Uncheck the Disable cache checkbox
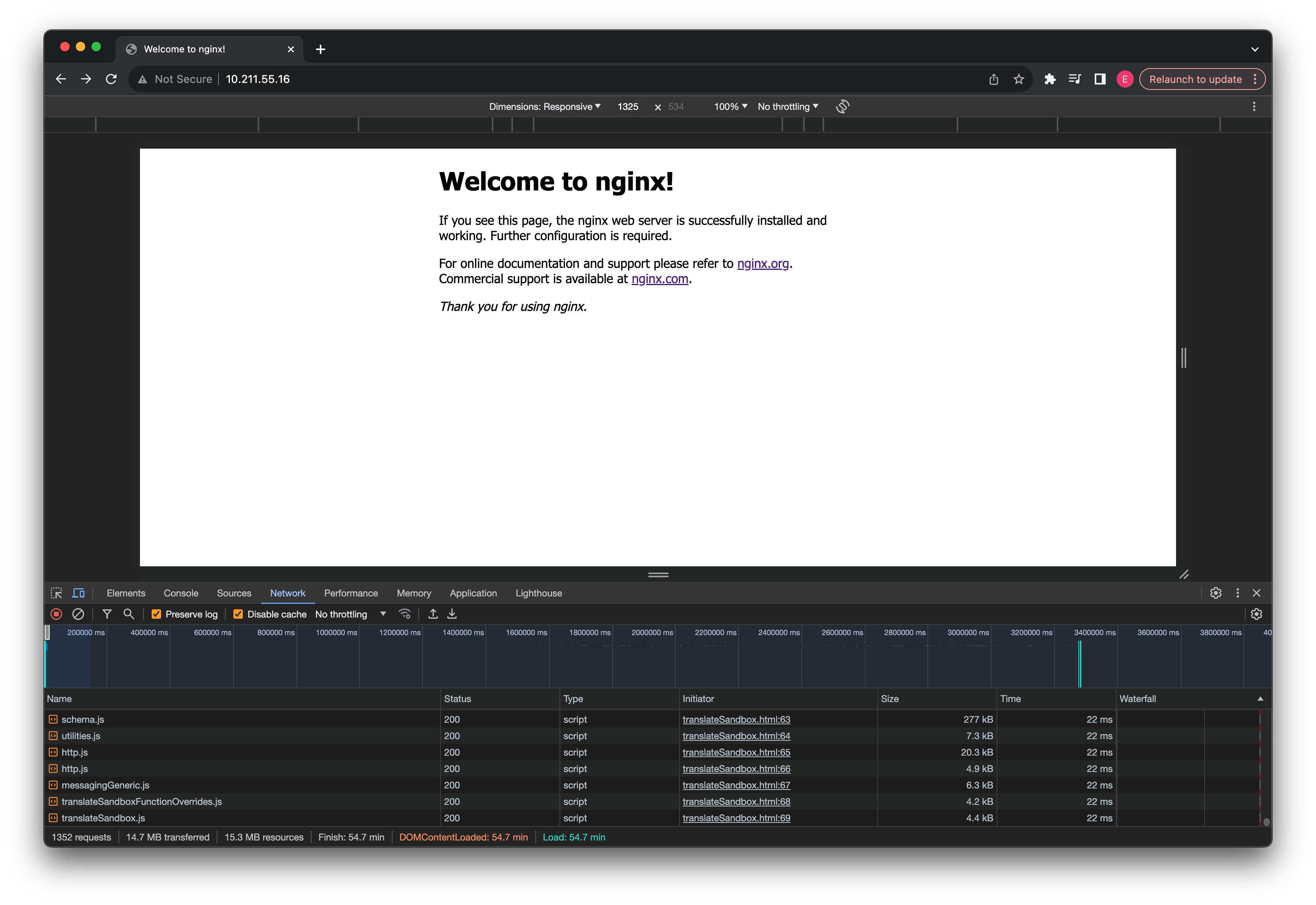1316x905 pixels. (x=238, y=614)
